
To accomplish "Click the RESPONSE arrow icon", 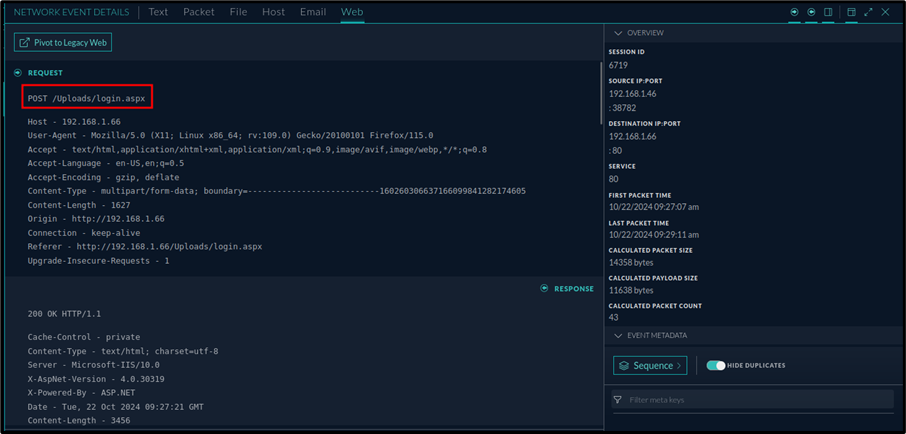I will point(544,289).
